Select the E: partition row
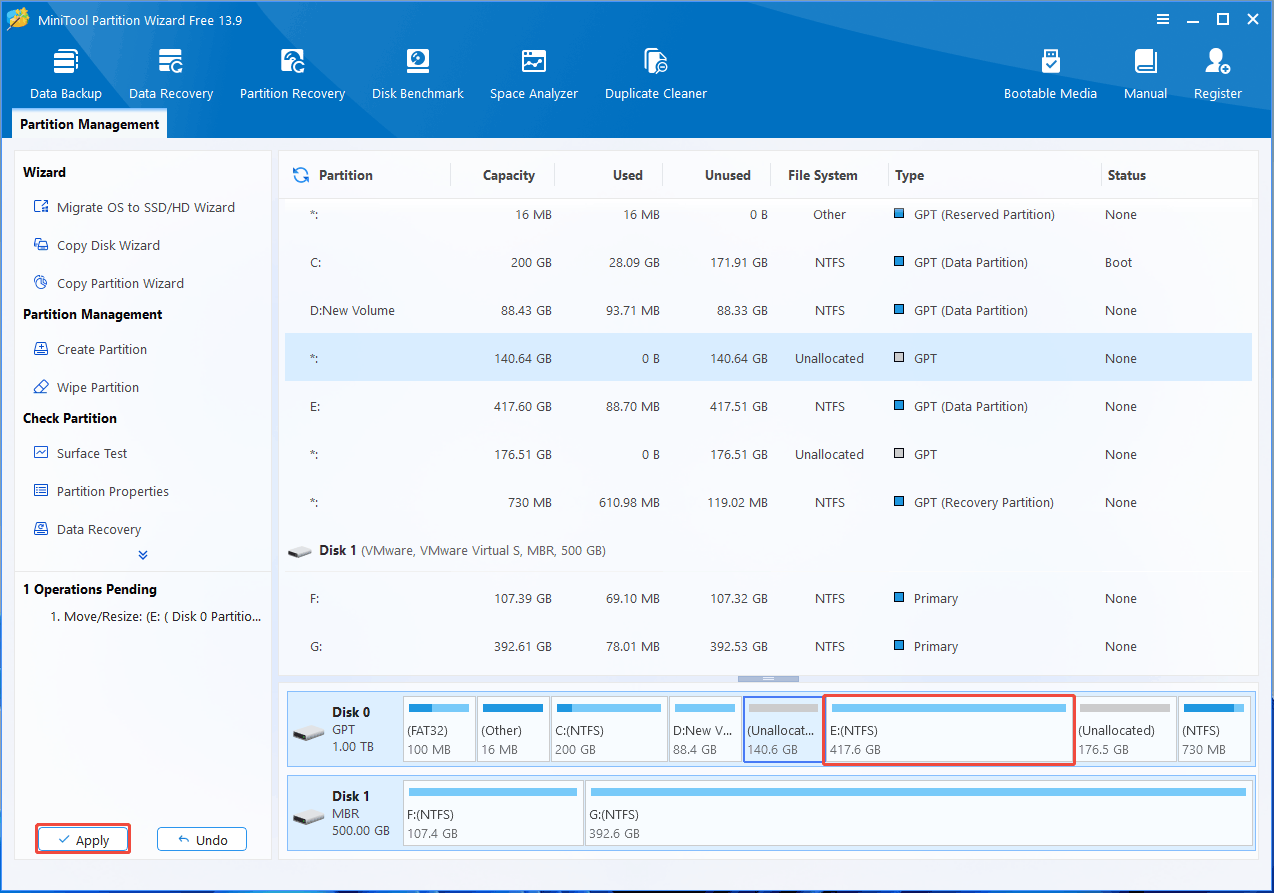Screen dimensions: 1274x893 (x=768, y=407)
